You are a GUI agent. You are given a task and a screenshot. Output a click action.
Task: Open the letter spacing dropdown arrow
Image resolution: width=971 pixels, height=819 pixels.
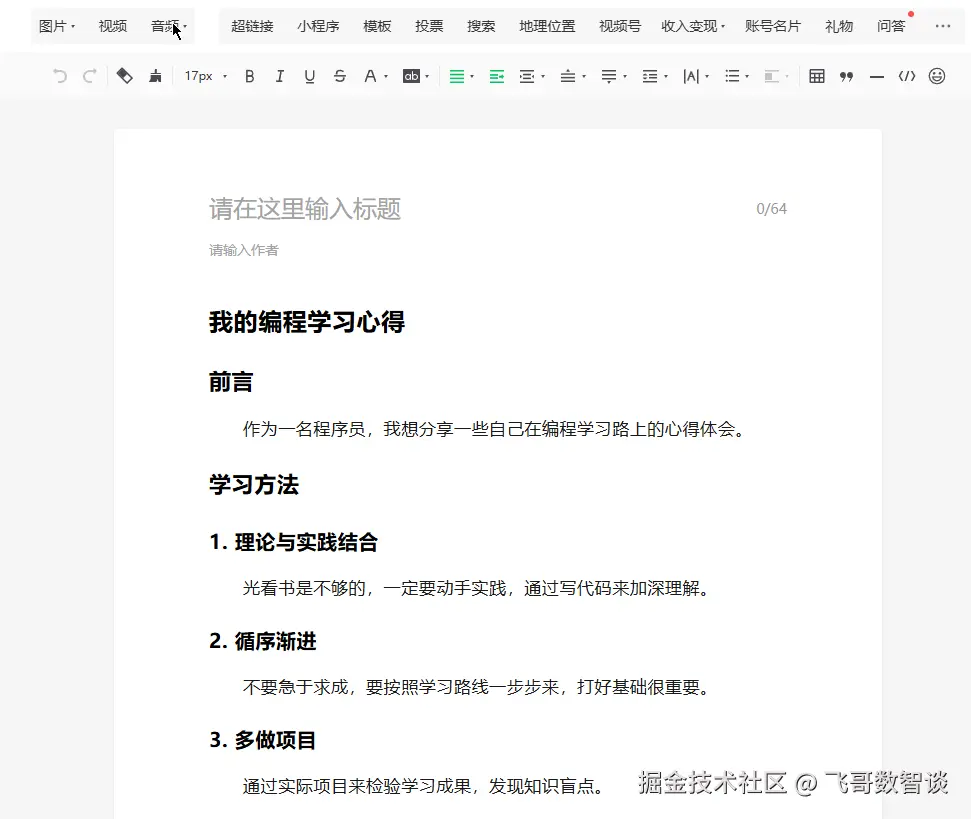(x=707, y=77)
